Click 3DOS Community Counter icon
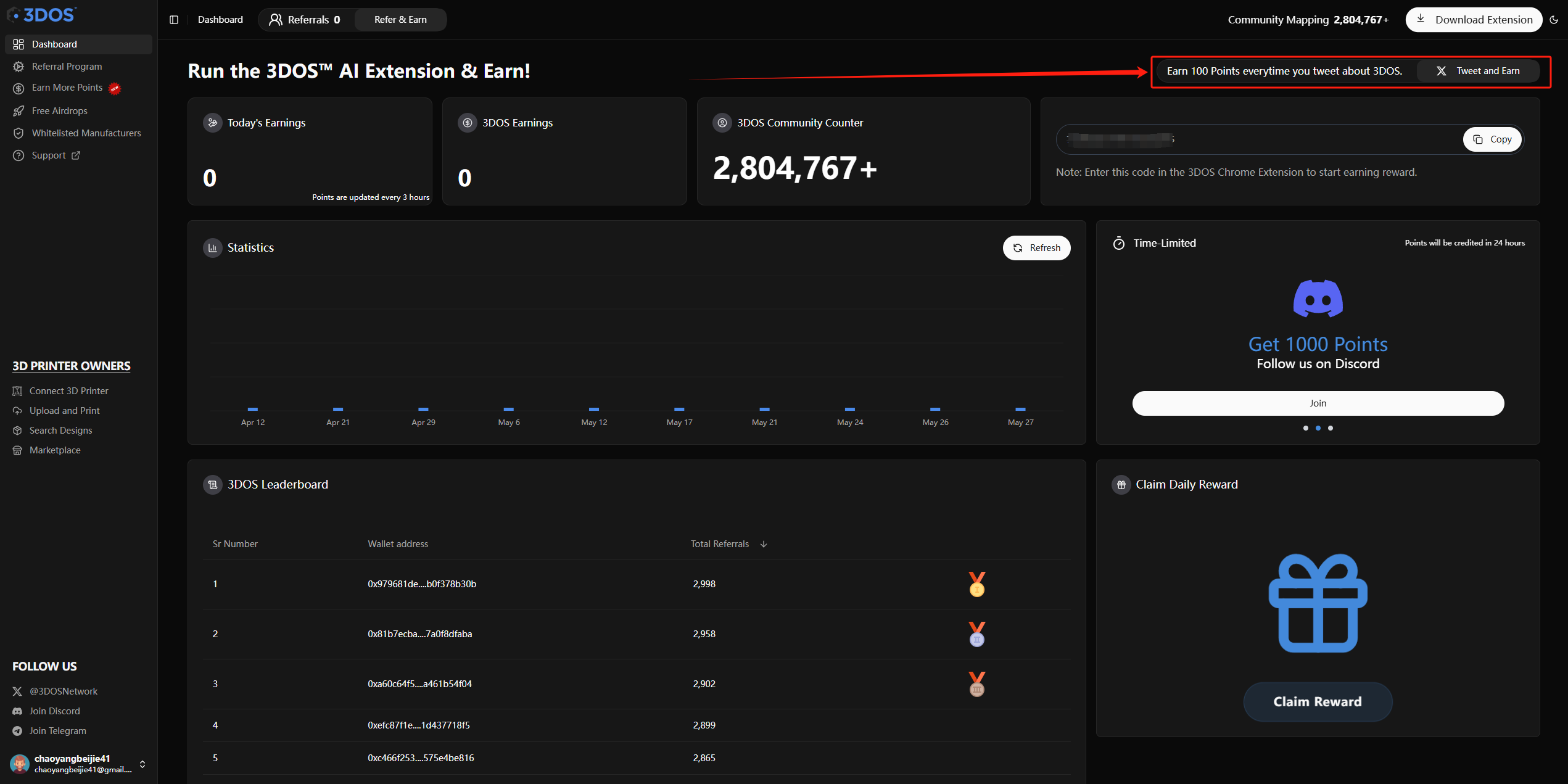This screenshot has width=1568, height=784. (722, 123)
